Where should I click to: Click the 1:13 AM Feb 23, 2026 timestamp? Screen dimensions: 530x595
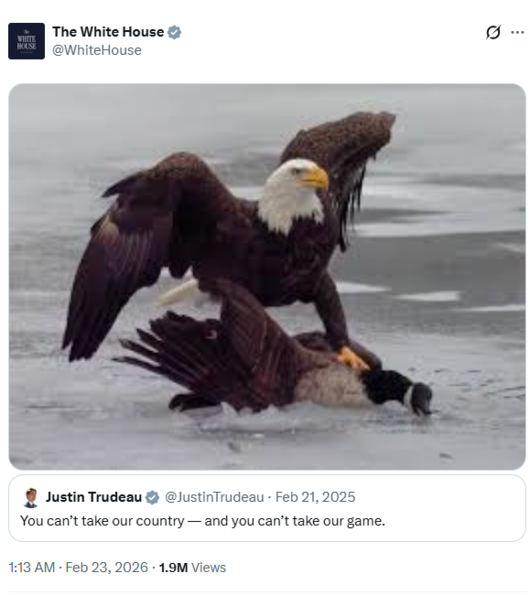pyautogui.click(x=78, y=568)
